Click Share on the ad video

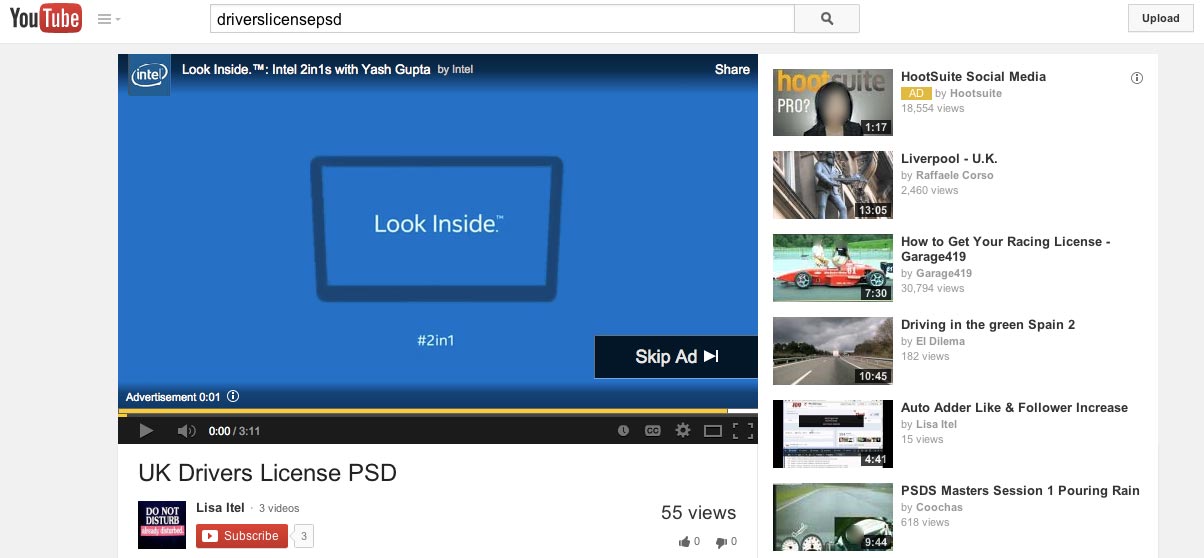(x=732, y=70)
